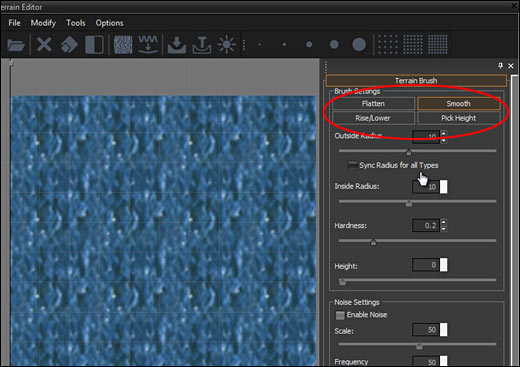Select the Rise/Lower brush mode
Screen dimensions: 520x367
pyautogui.click(x=373, y=118)
